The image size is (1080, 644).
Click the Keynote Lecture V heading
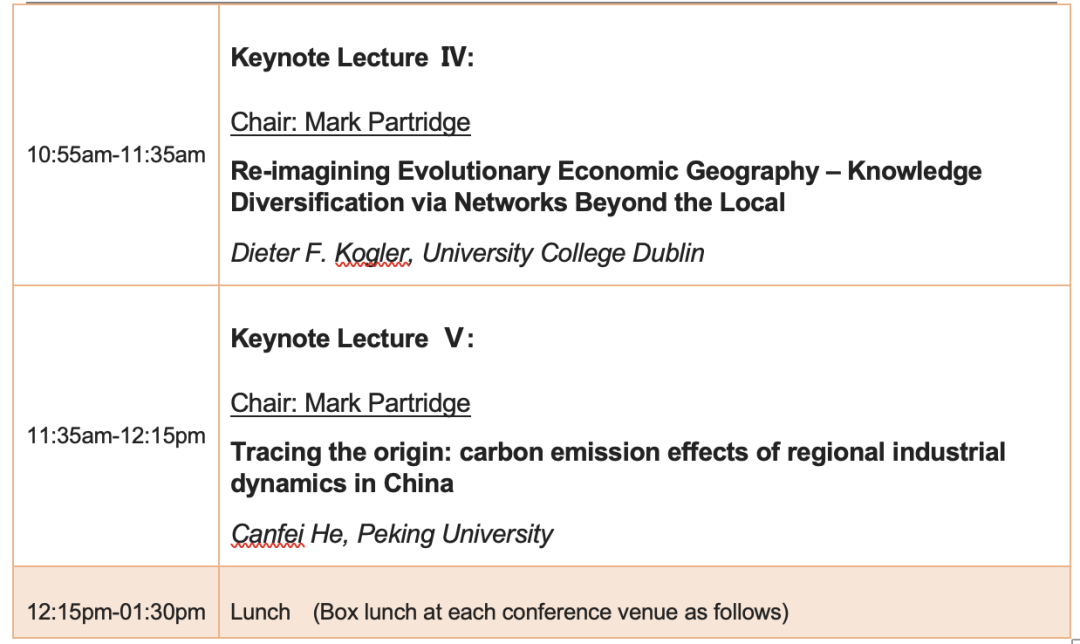pyautogui.click(x=352, y=338)
